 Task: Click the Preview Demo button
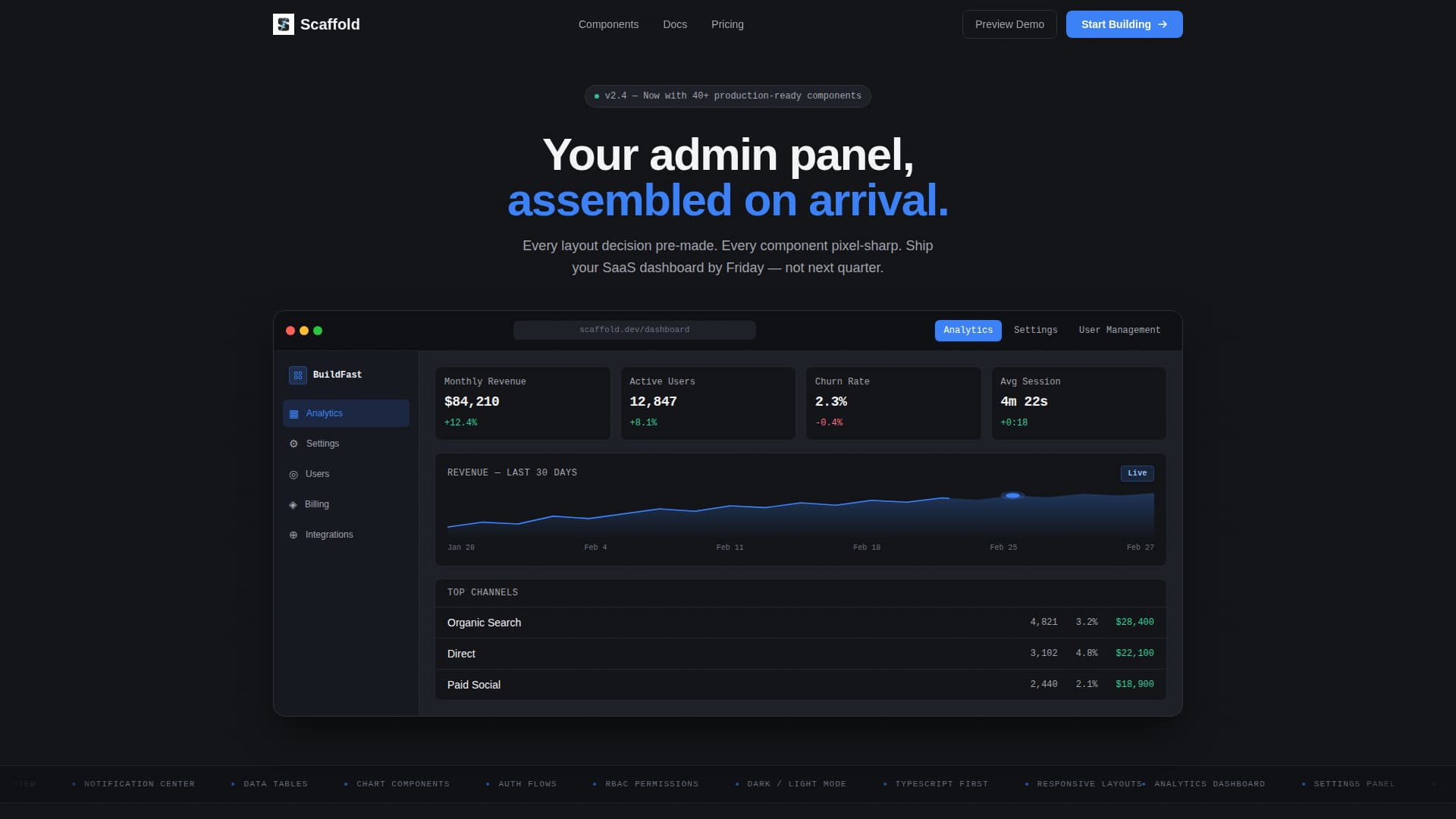[x=1009, y=24]
